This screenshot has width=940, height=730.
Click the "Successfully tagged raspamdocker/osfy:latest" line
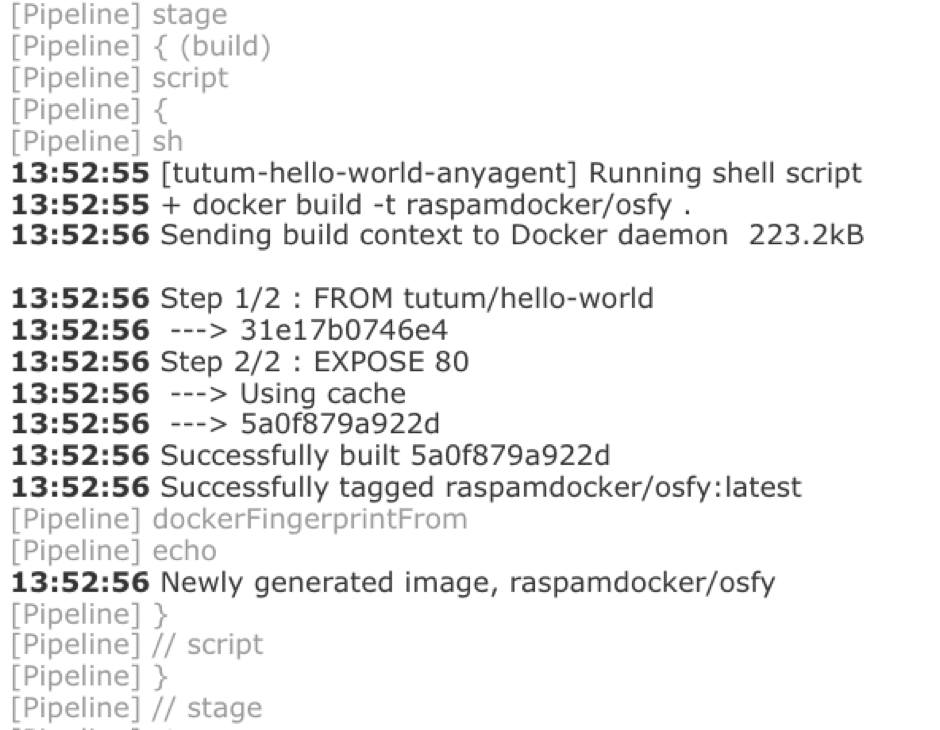pyautogui.click(x=480, y=488)
